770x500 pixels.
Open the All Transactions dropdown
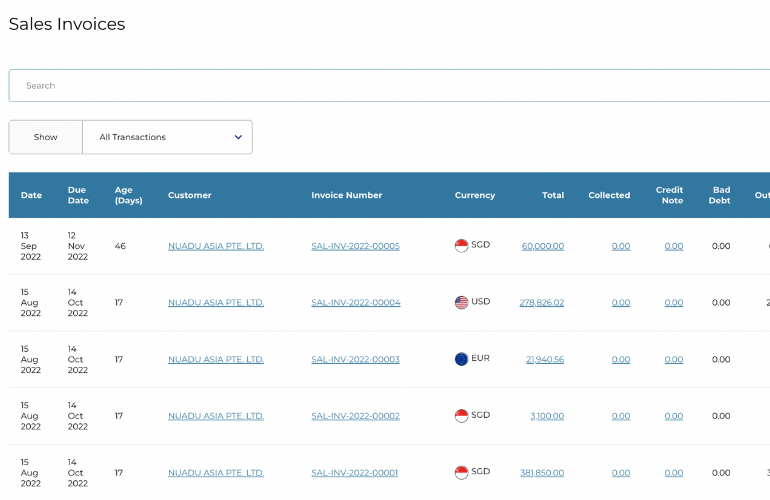coord(167,137)
